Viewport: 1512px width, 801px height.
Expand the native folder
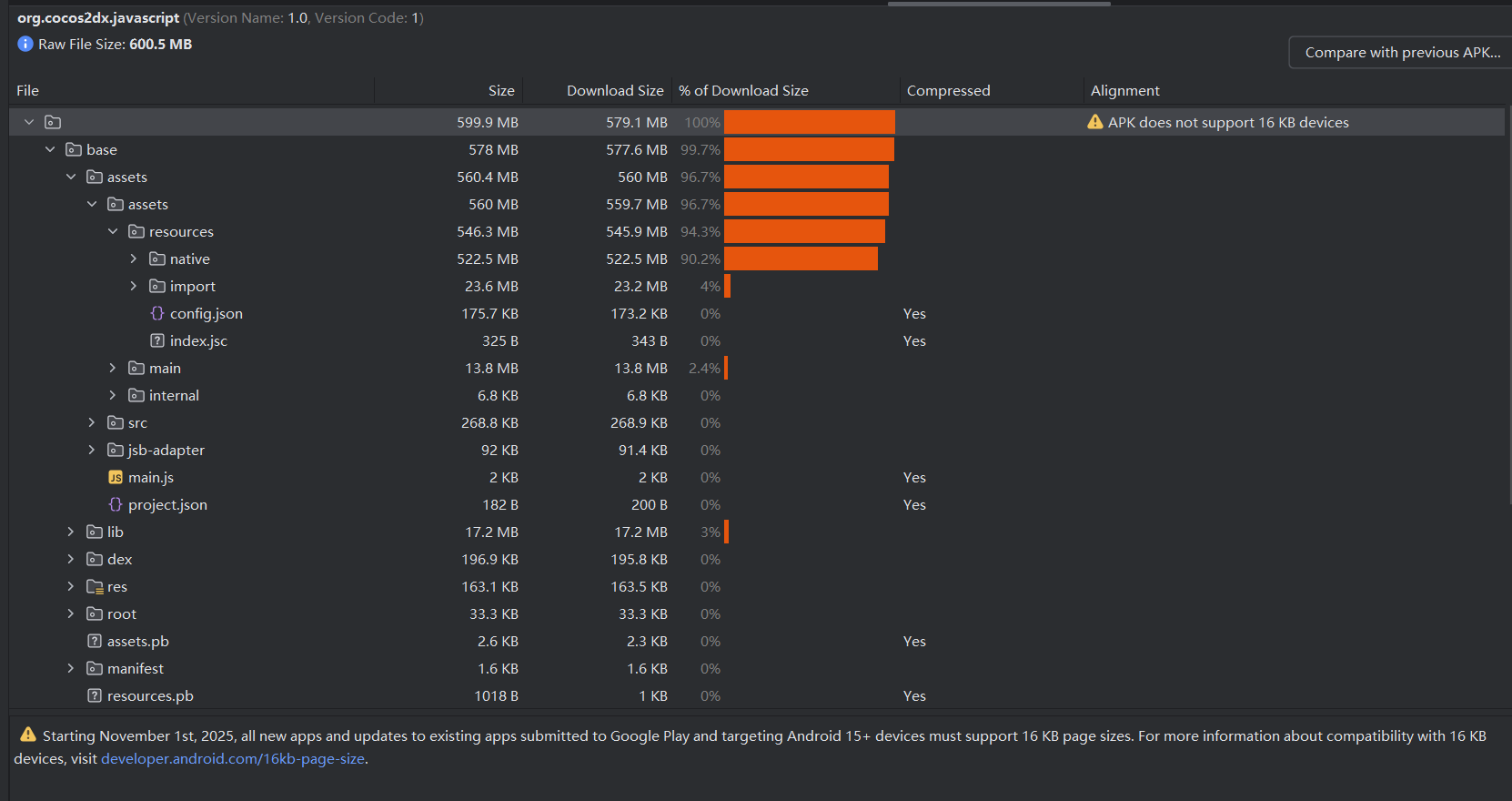pyautogui.click(x=134, y=259)
